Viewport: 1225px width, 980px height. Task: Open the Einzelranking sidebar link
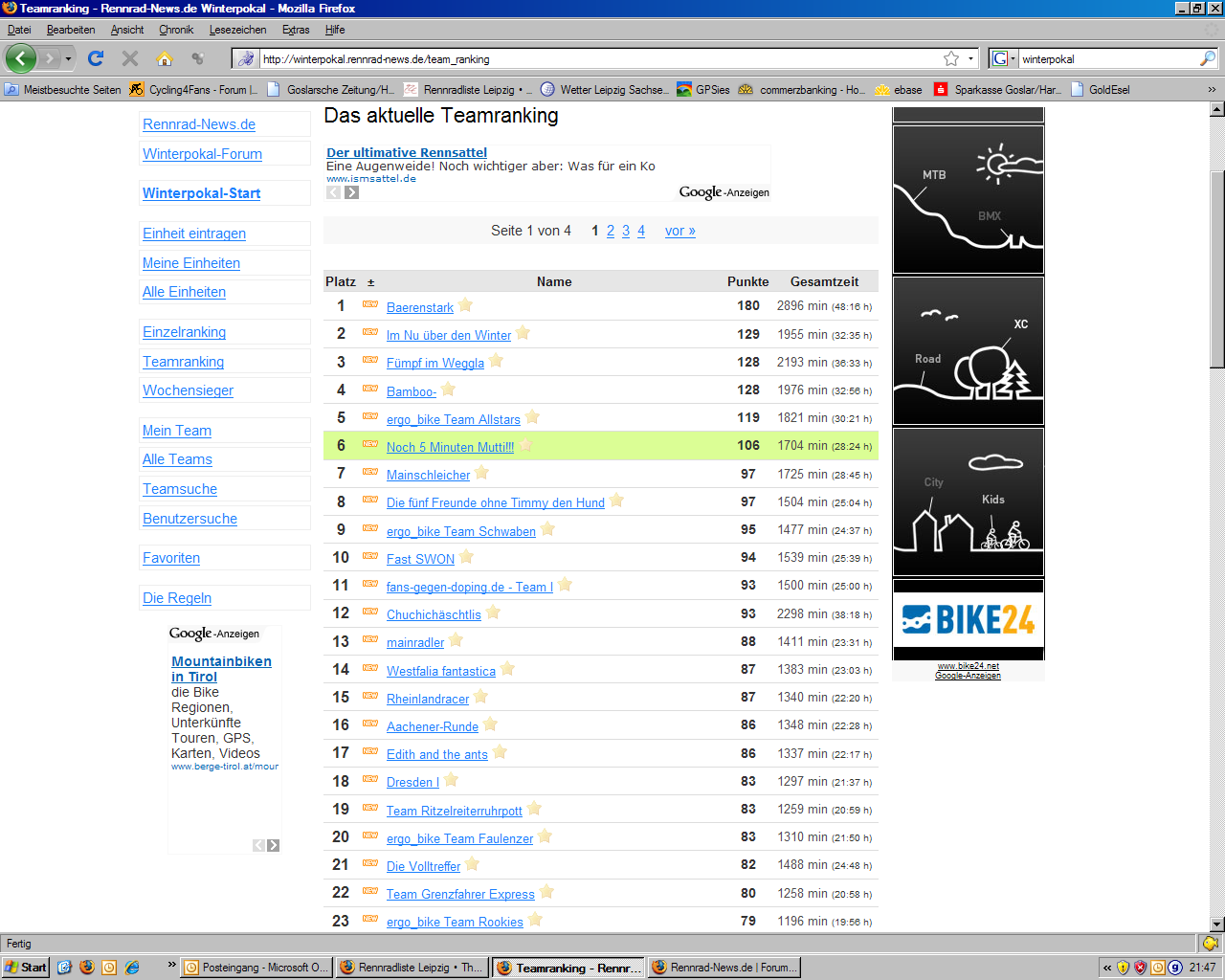coord(184,332)
